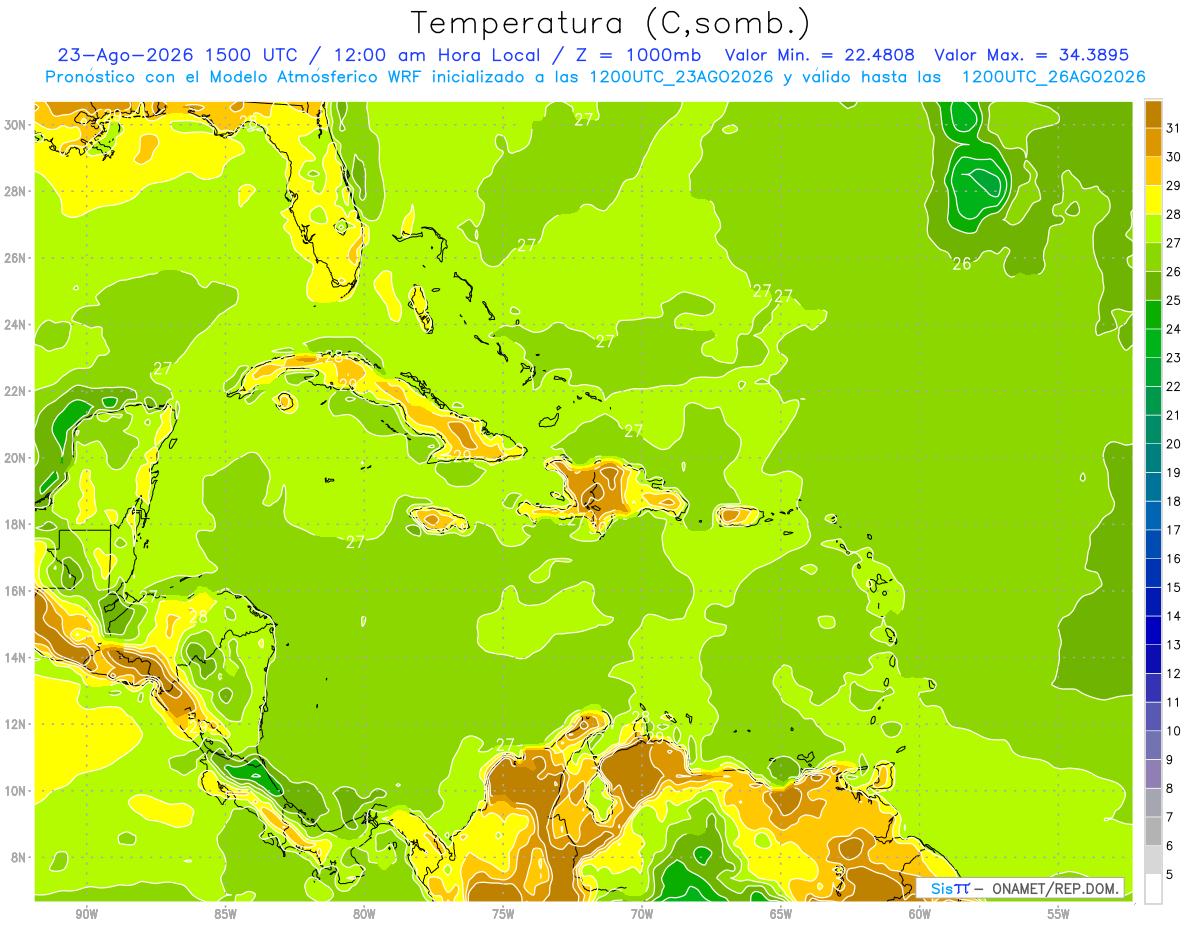Click the legend value 11
This screenshot has height=927, width=1200.
(x=1174, y=702)
